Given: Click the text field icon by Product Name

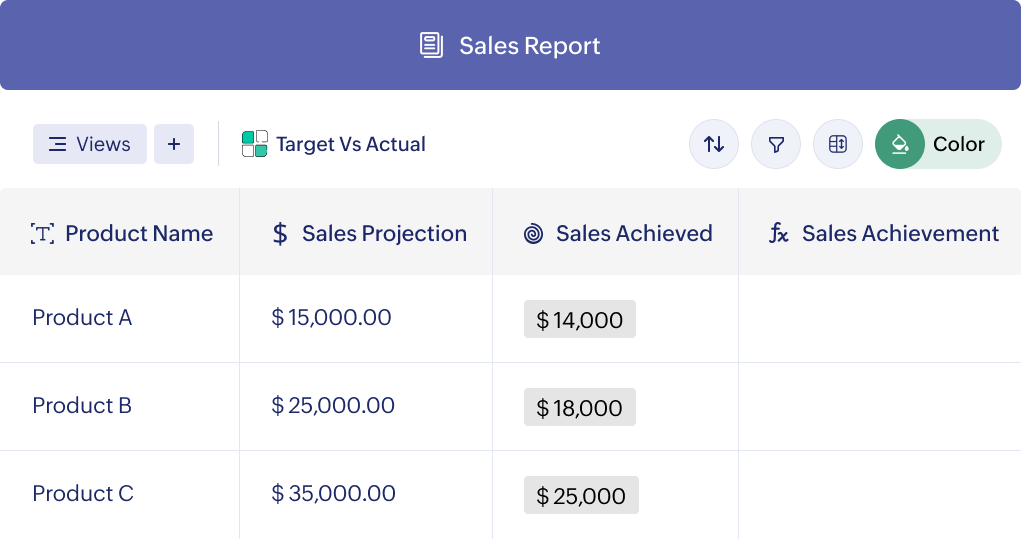Looking at the screenshot, I should tap(43, 234).
